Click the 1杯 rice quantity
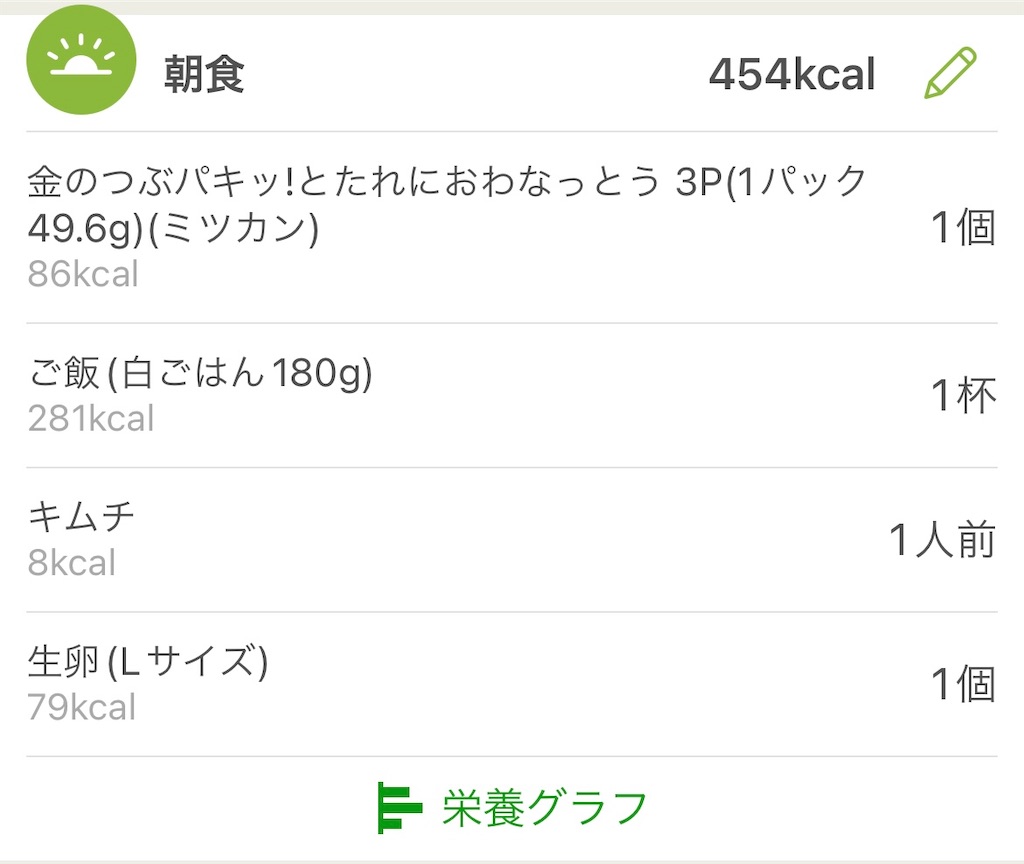 (964, 395)
